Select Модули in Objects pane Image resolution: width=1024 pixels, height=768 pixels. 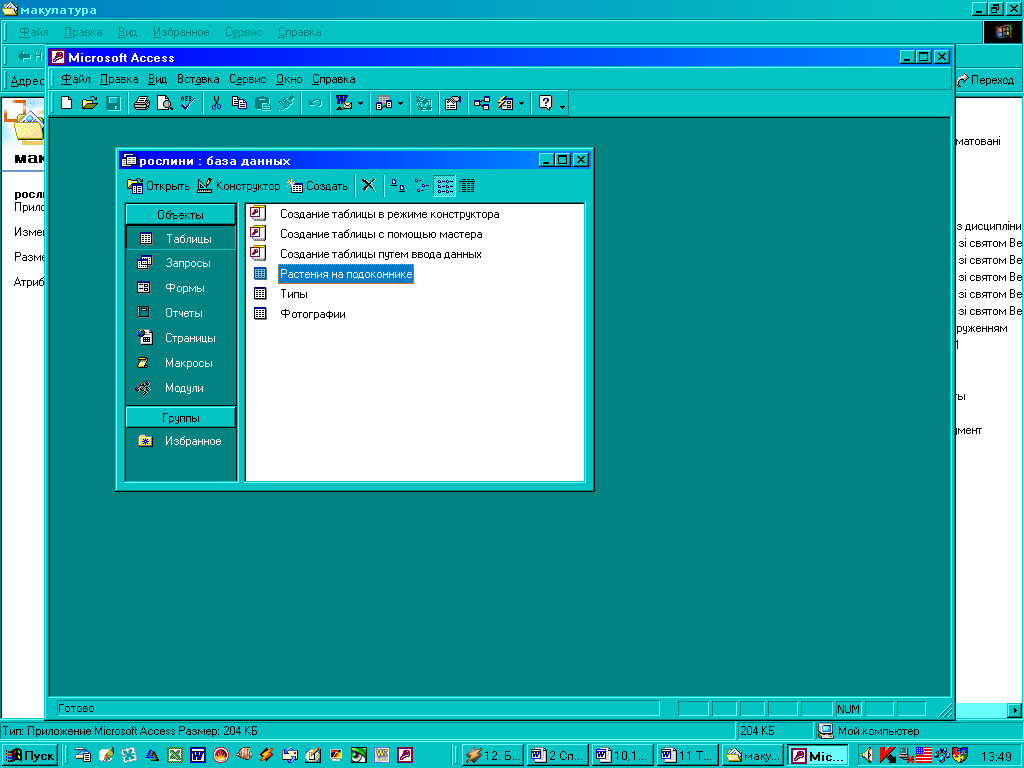[x=180, y=388]
